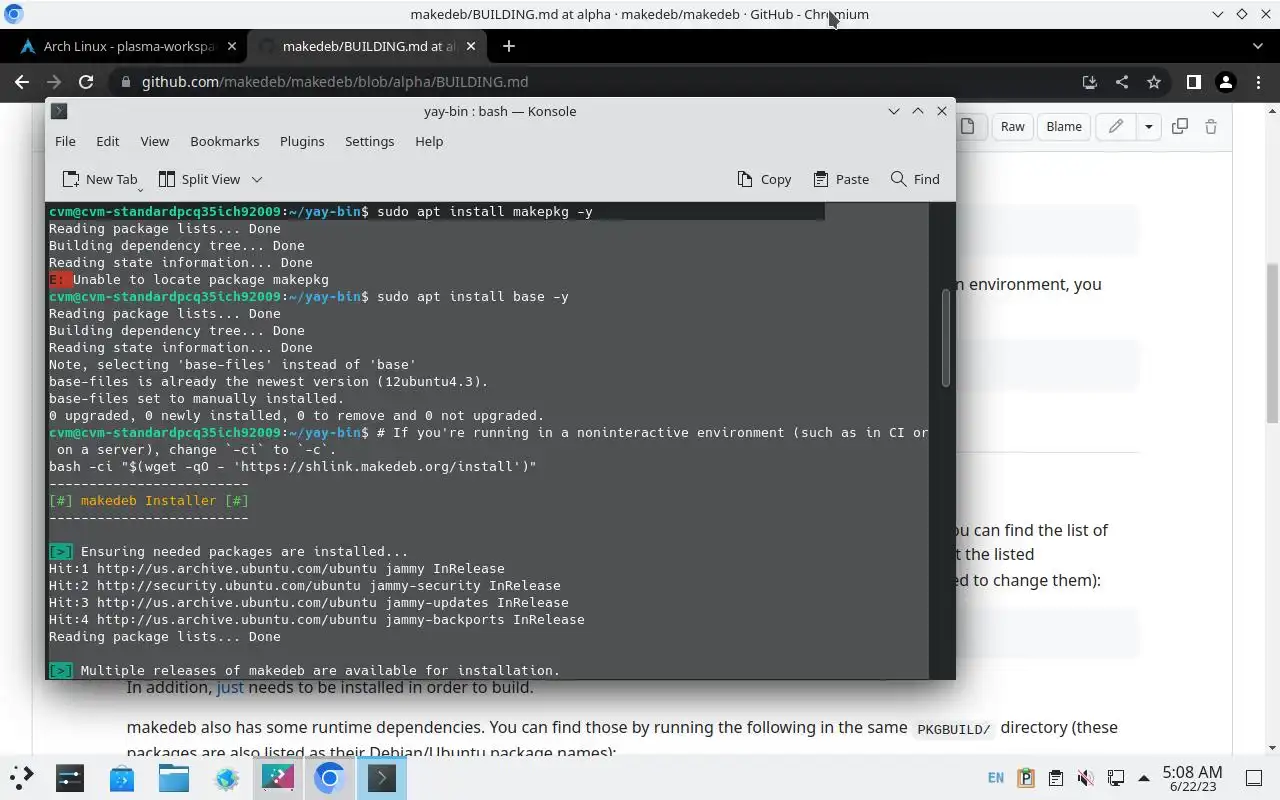Click the pink and teal app icon in taskbar

[278, 777]
